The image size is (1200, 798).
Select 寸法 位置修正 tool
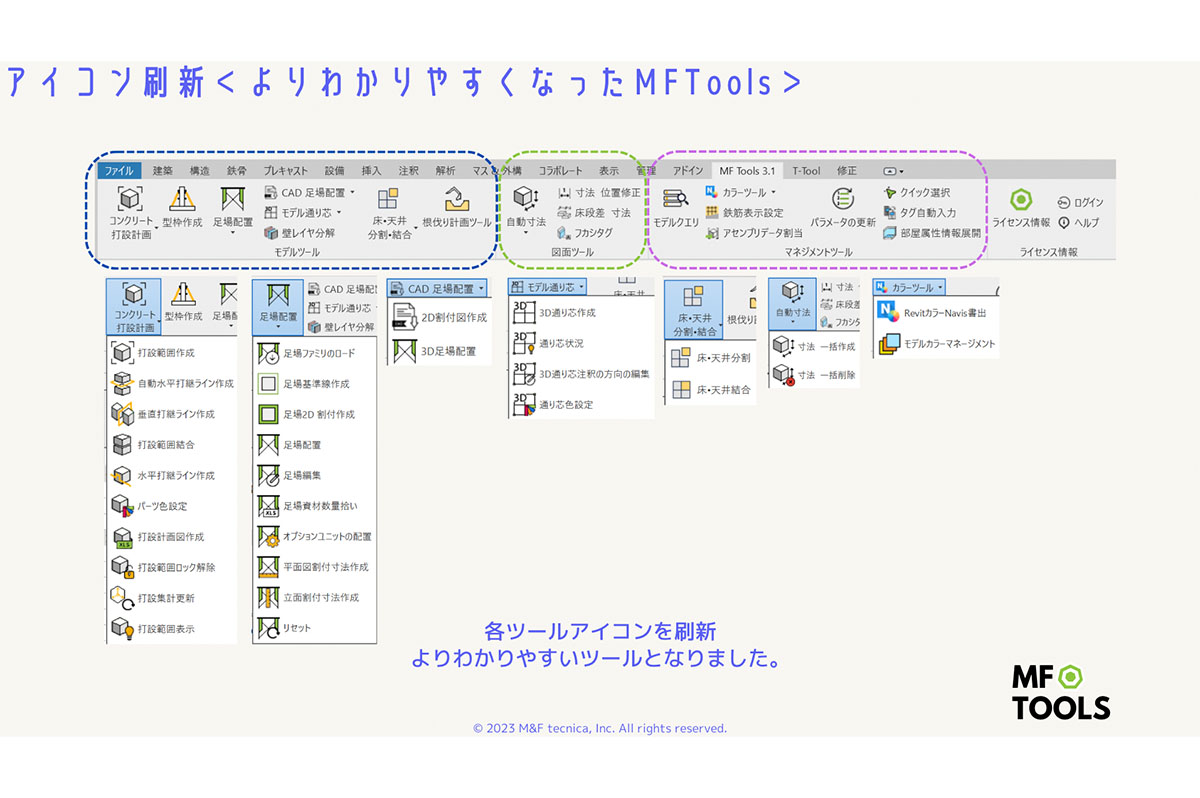[599, 192]
